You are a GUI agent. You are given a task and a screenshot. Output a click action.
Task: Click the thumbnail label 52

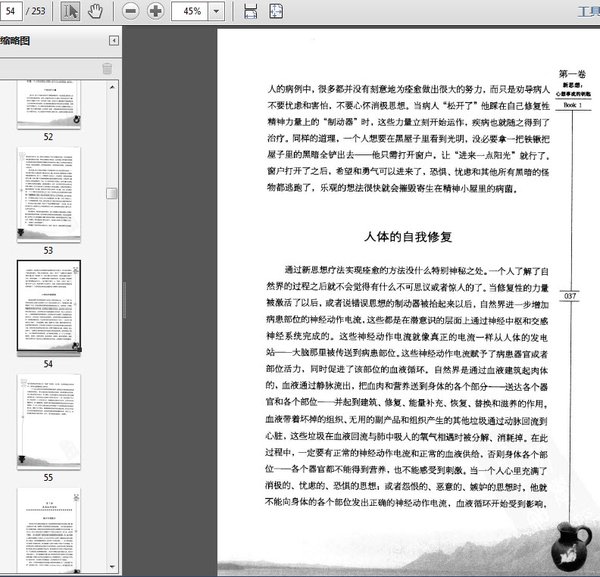[48, 137]
